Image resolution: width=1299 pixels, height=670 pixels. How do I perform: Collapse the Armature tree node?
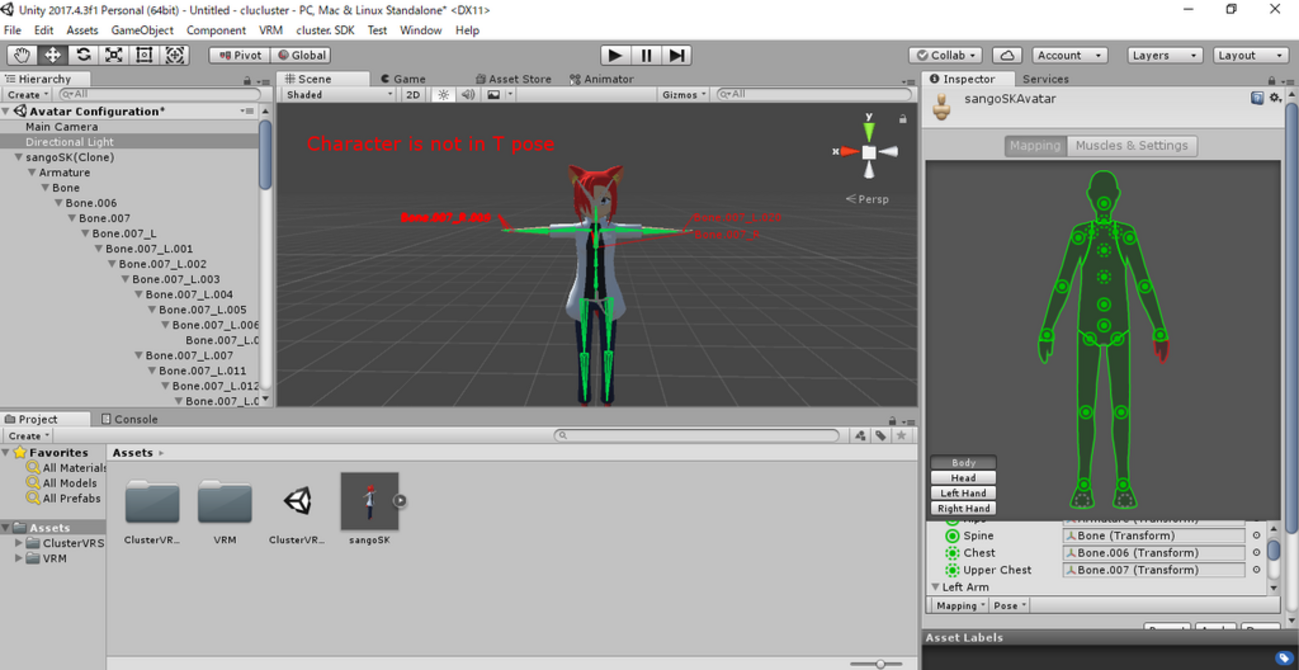click(x=31, y=173)
